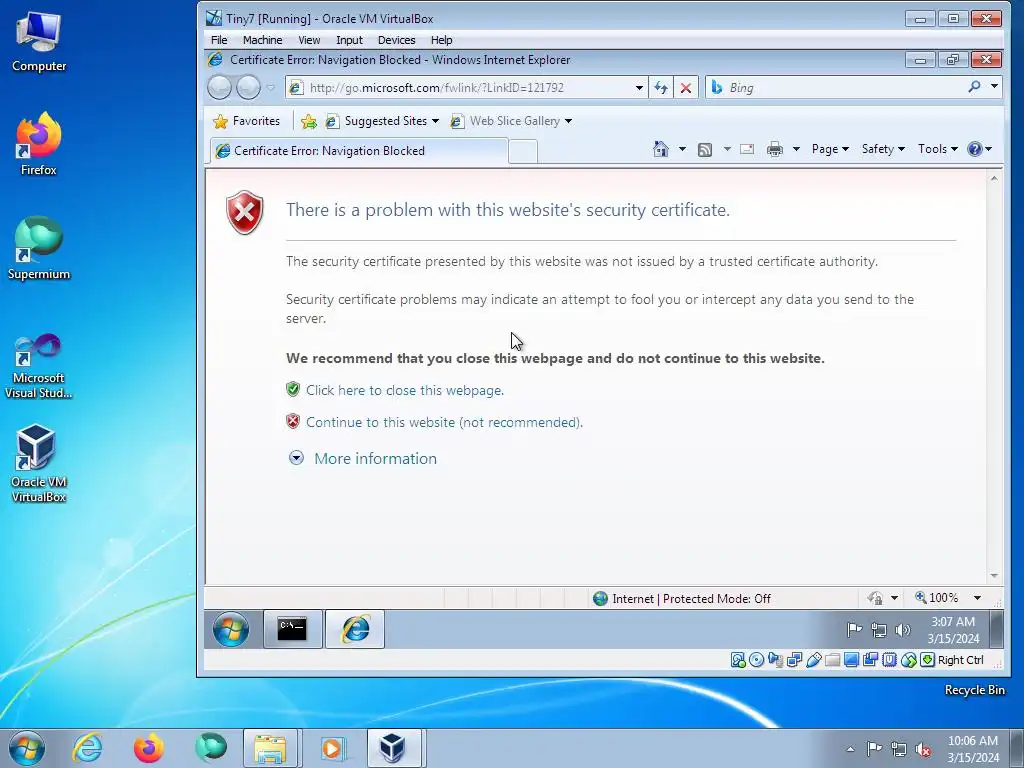1024x768 pixels.
Task: Click the empty new tab button
Action: [522, 152]
